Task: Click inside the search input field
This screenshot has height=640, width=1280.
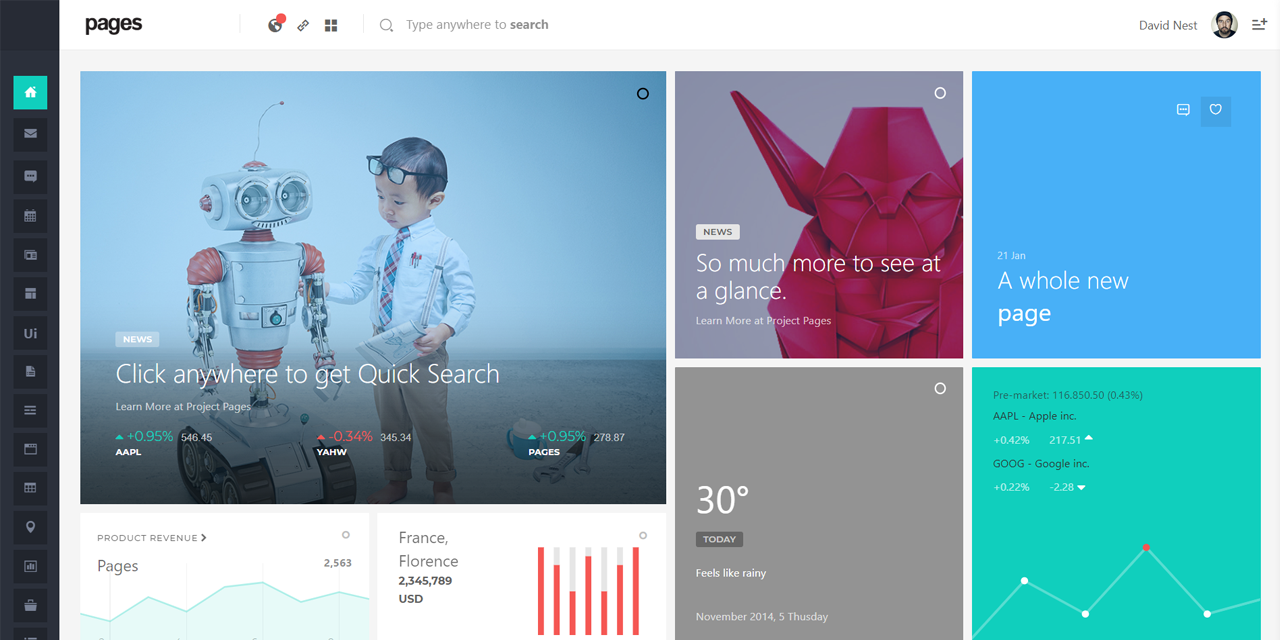Action: pyautogui.click(x=478, y=24)
